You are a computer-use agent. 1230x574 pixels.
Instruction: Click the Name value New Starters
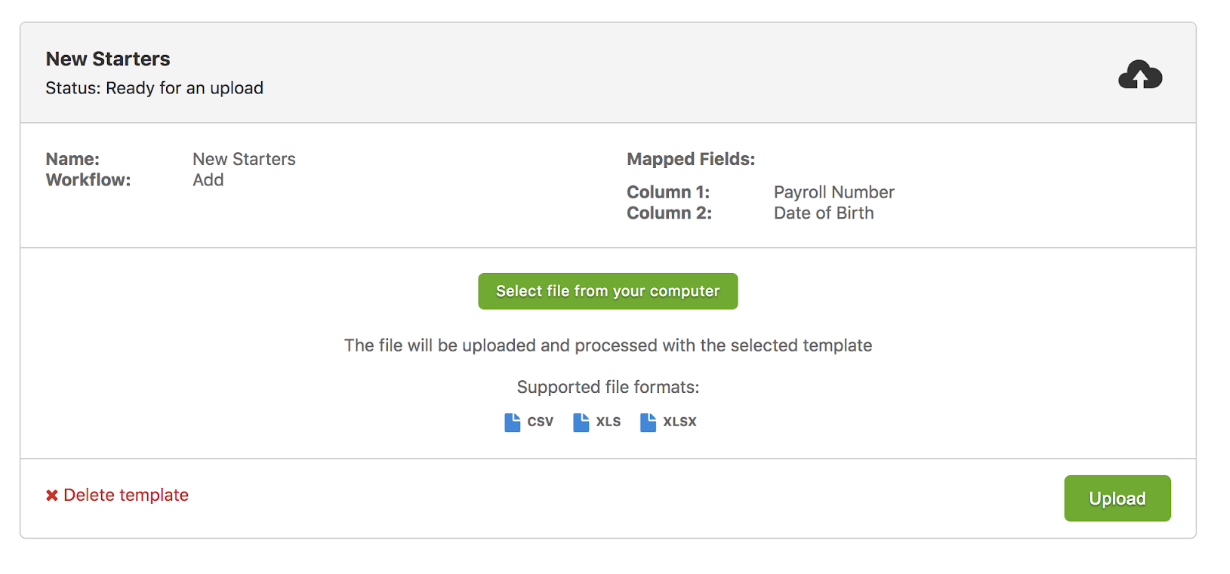[244, 159]
